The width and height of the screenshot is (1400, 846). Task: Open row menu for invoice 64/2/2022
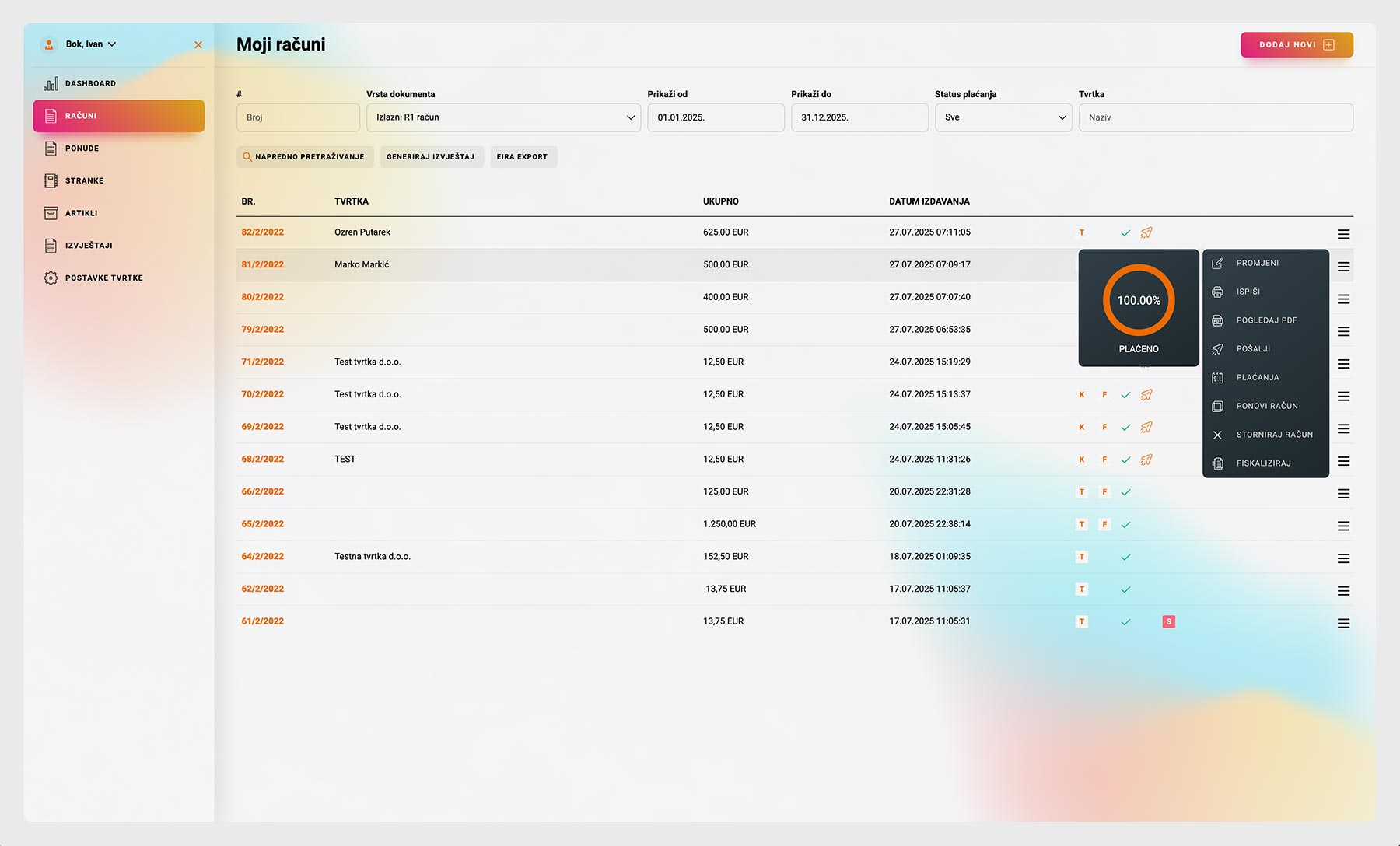[1343, 558]
